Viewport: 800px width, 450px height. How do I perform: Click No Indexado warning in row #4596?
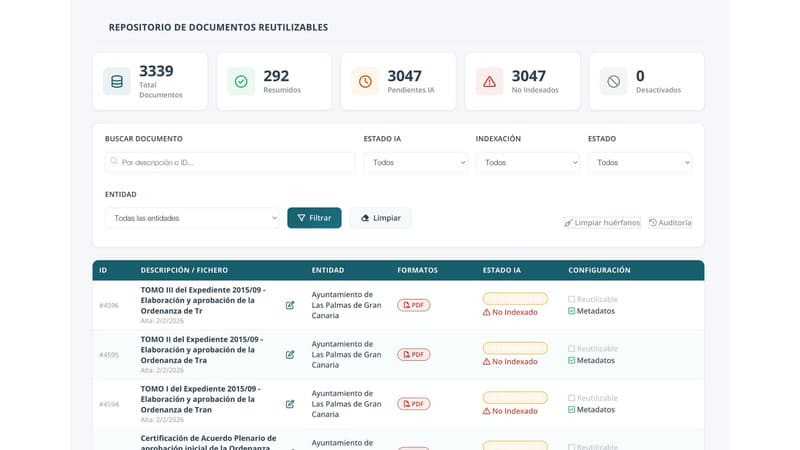pos(510,312)
